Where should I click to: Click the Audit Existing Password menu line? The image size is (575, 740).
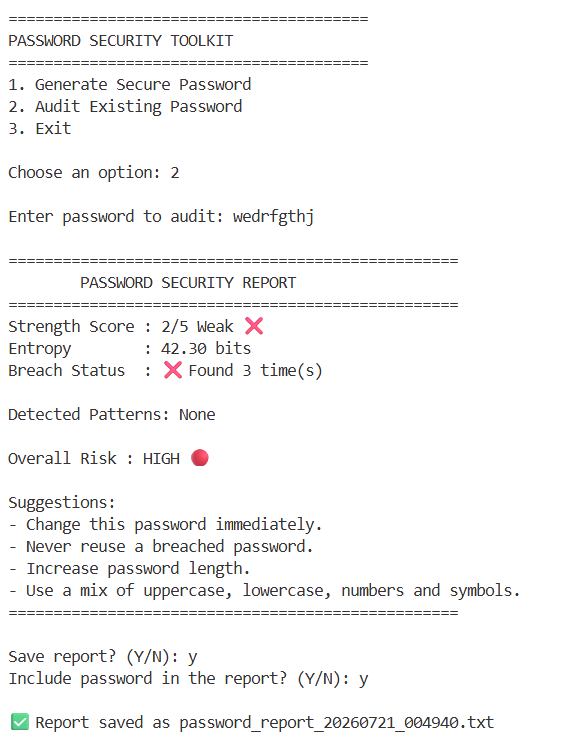125,107
